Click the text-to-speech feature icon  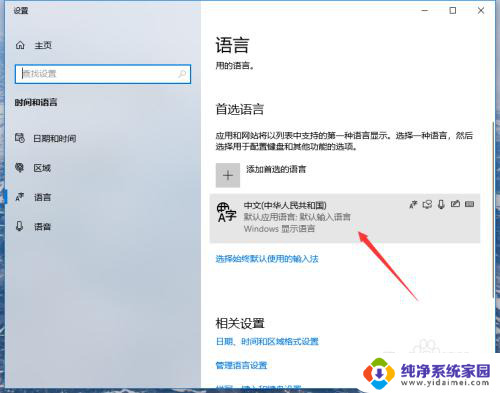(x=427, y=204)
